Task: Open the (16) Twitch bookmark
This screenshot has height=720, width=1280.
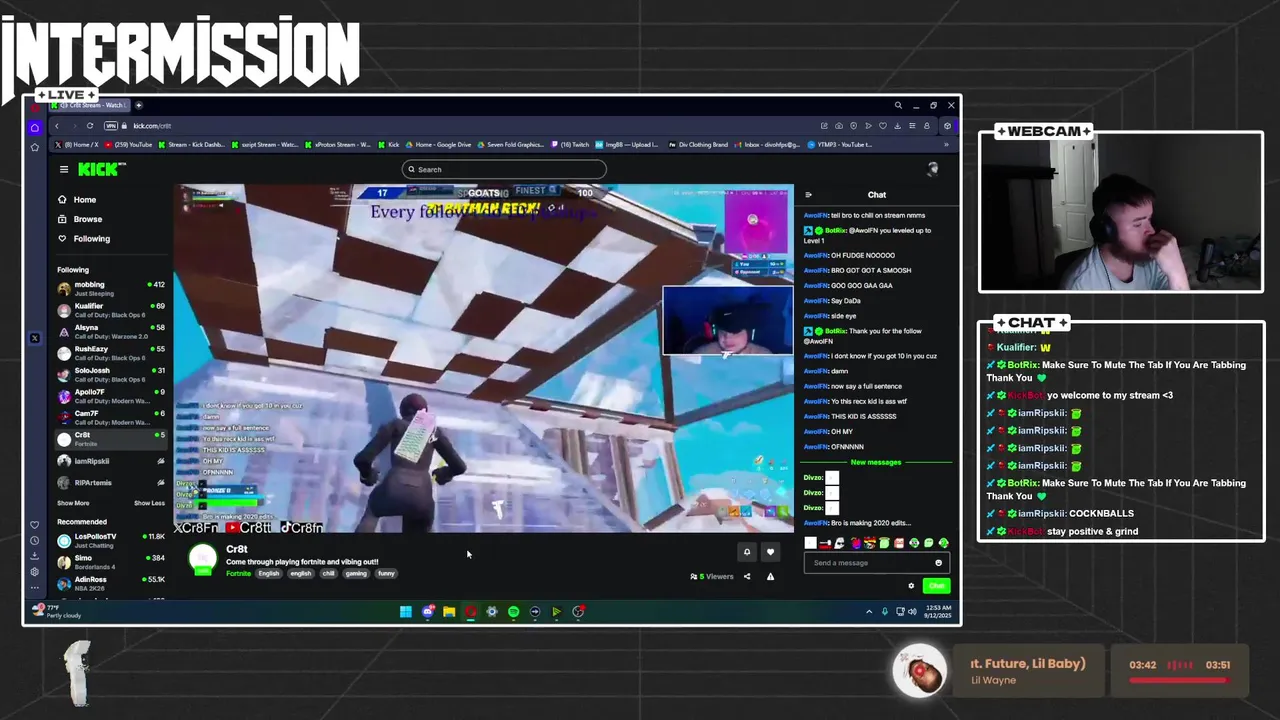Action: (x=569, y=145)
